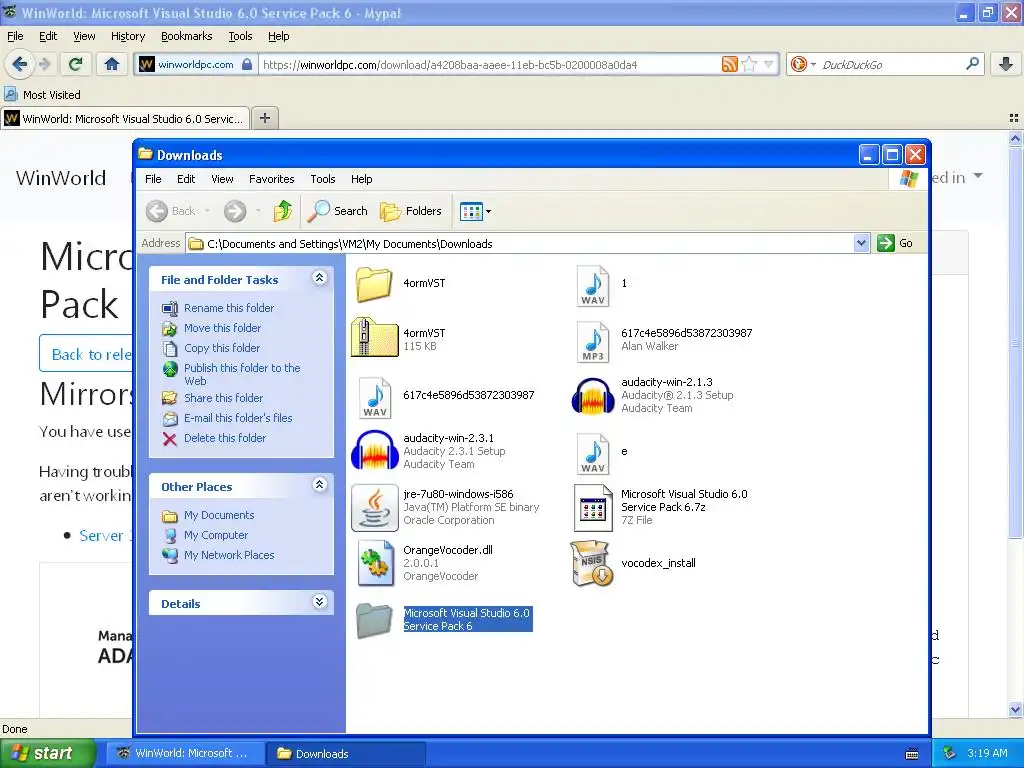Click the Explorer Back button
The height and width of the screenshot is (768, 1024).
[x=171, y=211]
